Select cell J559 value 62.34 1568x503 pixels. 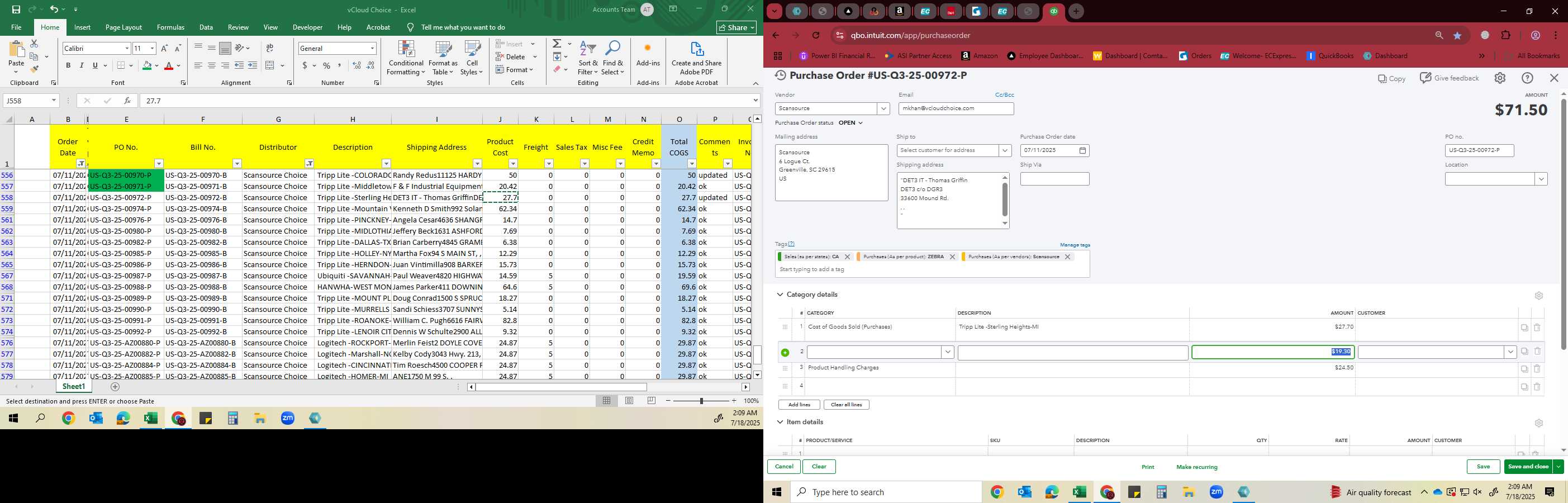[500, 208]
